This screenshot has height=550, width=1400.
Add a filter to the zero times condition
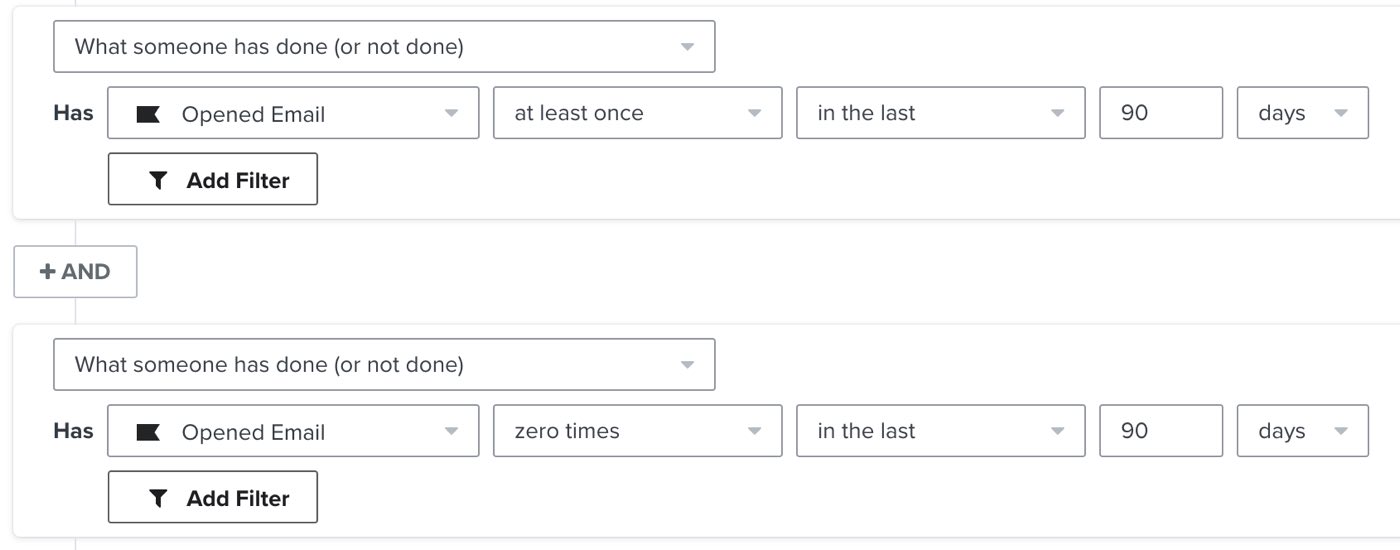pos(213,498)
